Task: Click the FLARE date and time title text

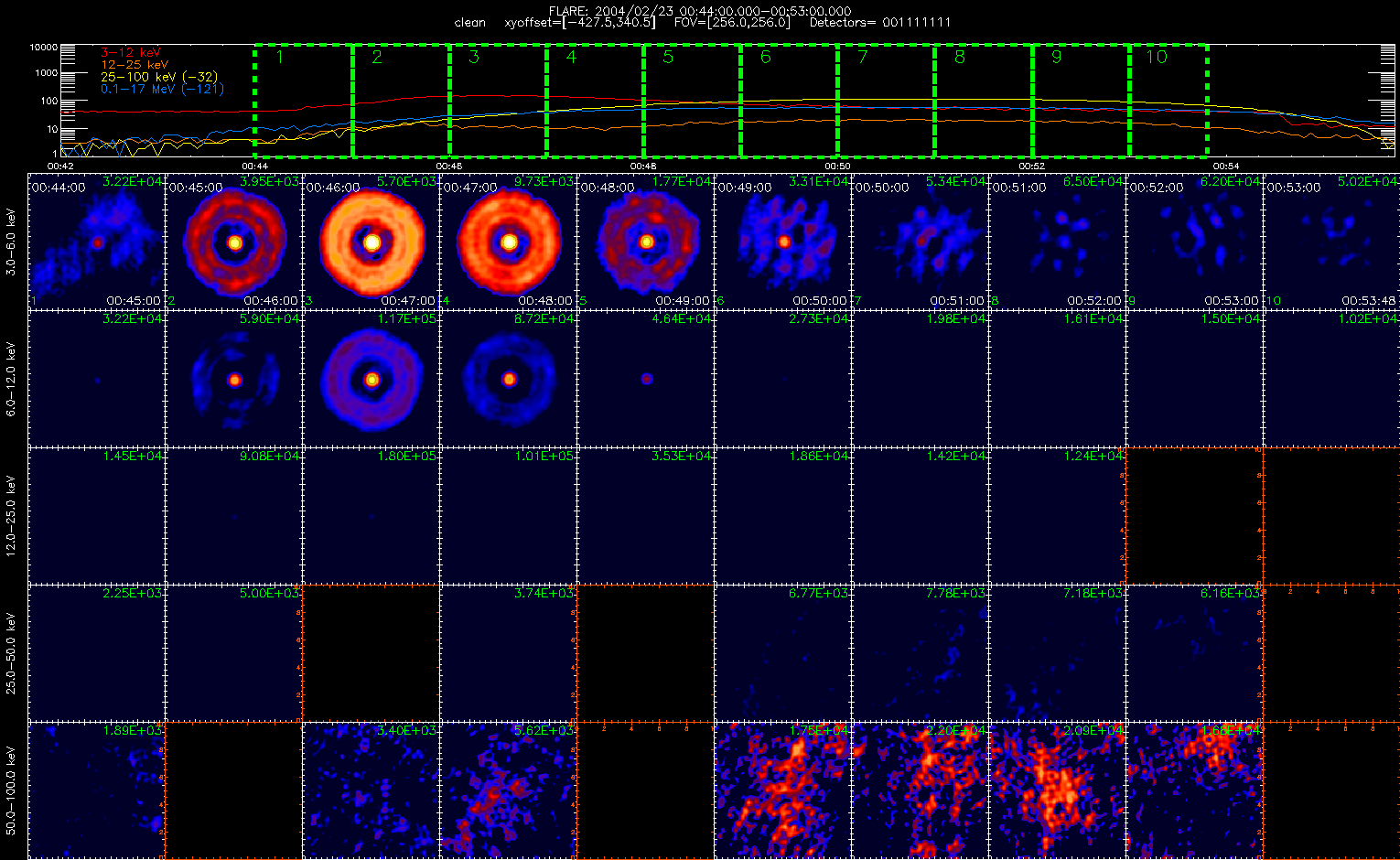Action: [700, 11]
